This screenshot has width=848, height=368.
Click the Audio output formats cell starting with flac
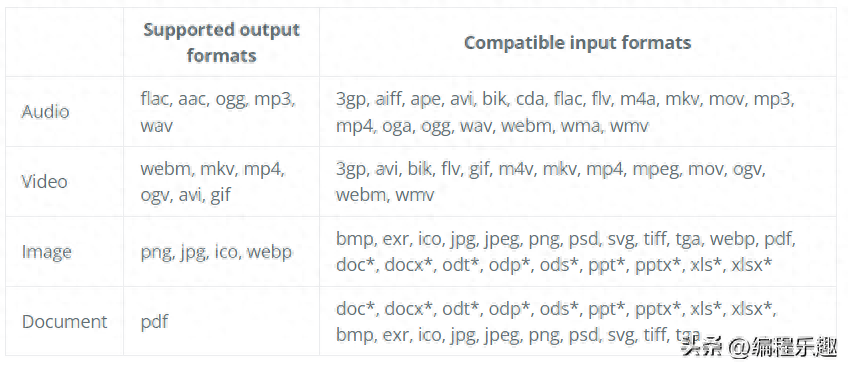click(x=221, y=111)
